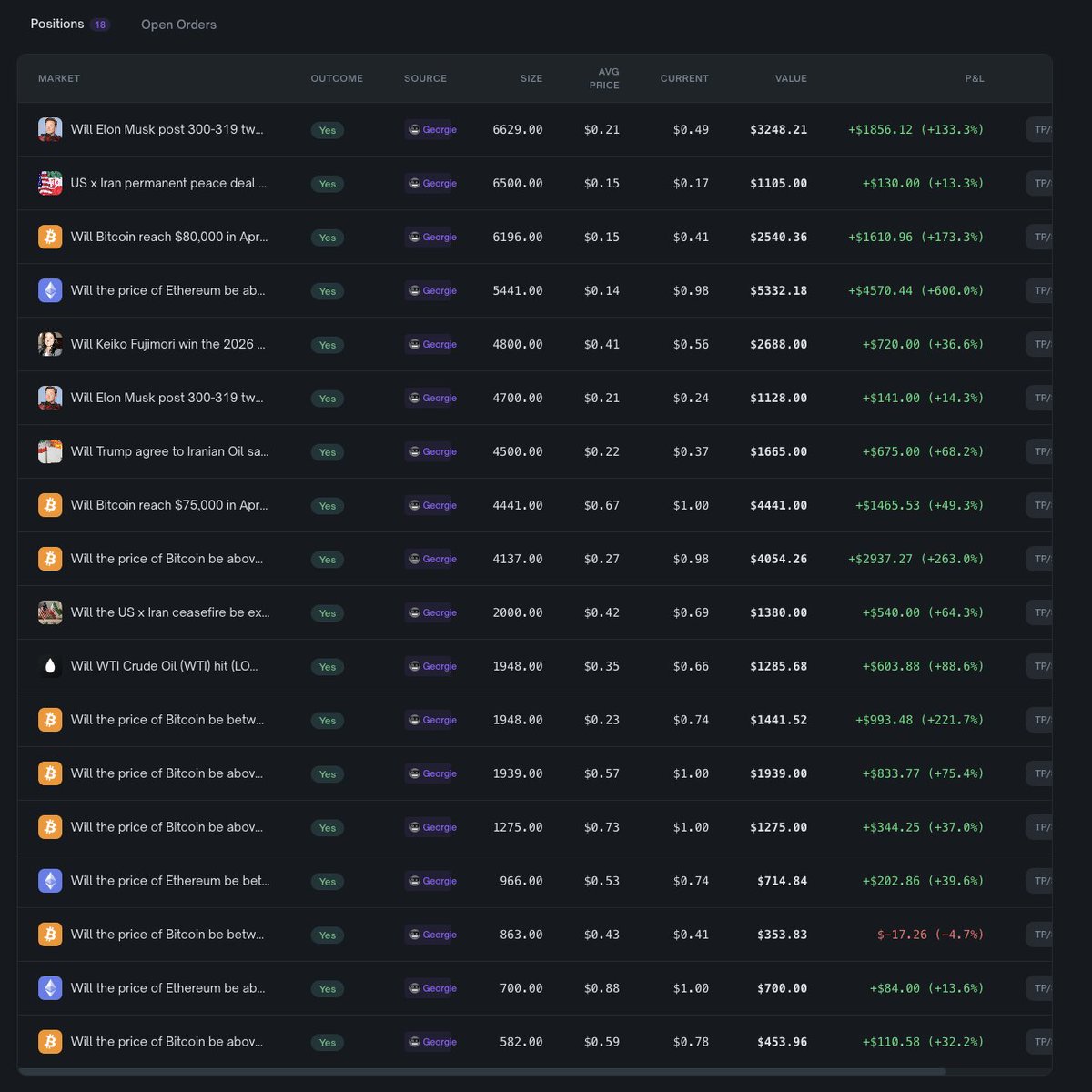Sort by the VALUE column header
This screenshot has width=1092, height=1092.
pos(791,78)
